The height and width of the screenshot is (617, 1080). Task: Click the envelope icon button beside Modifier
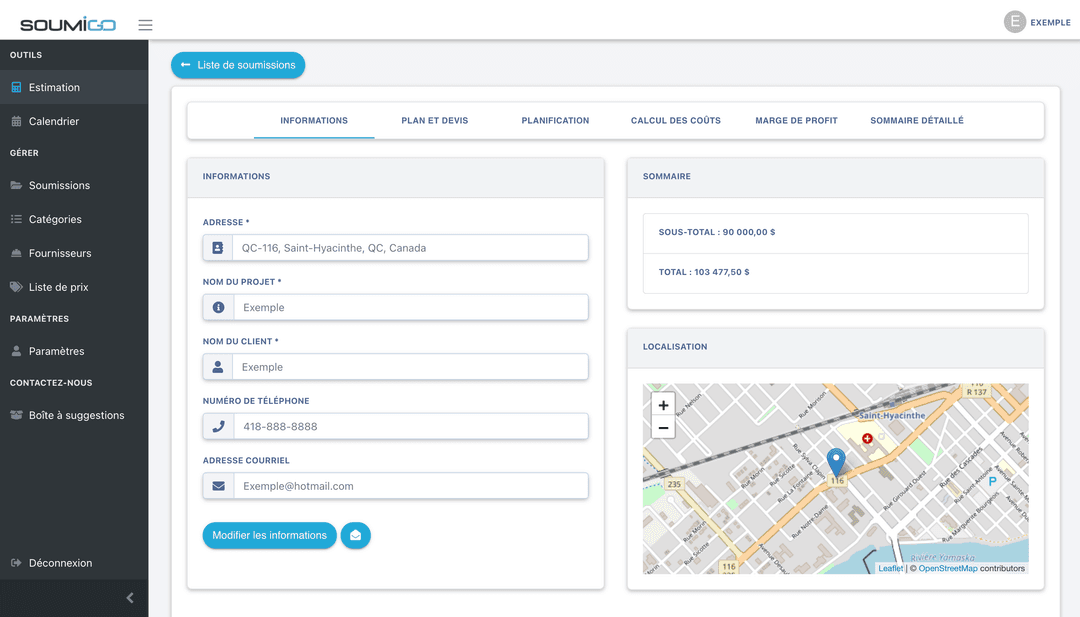[x=355, y=535]
